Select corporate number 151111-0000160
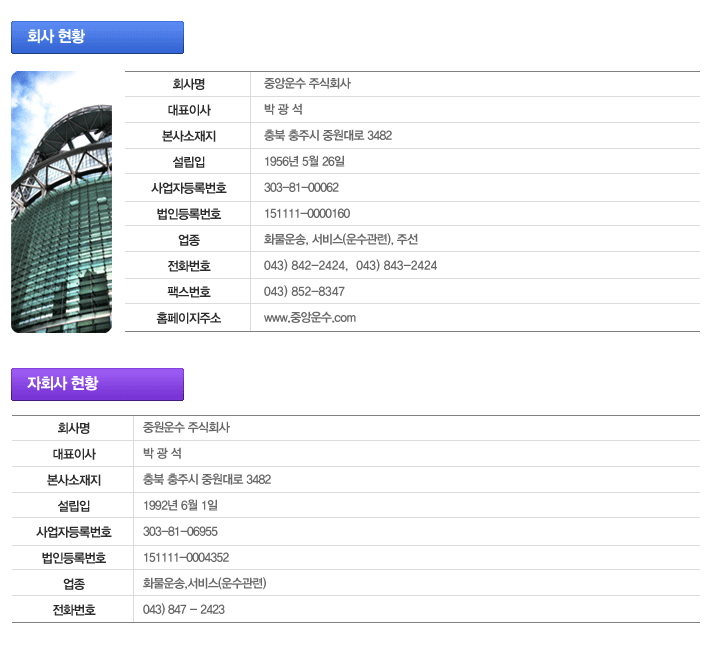Image resolution: width=720 pixels, height=650 pixels. pos(307,213)
